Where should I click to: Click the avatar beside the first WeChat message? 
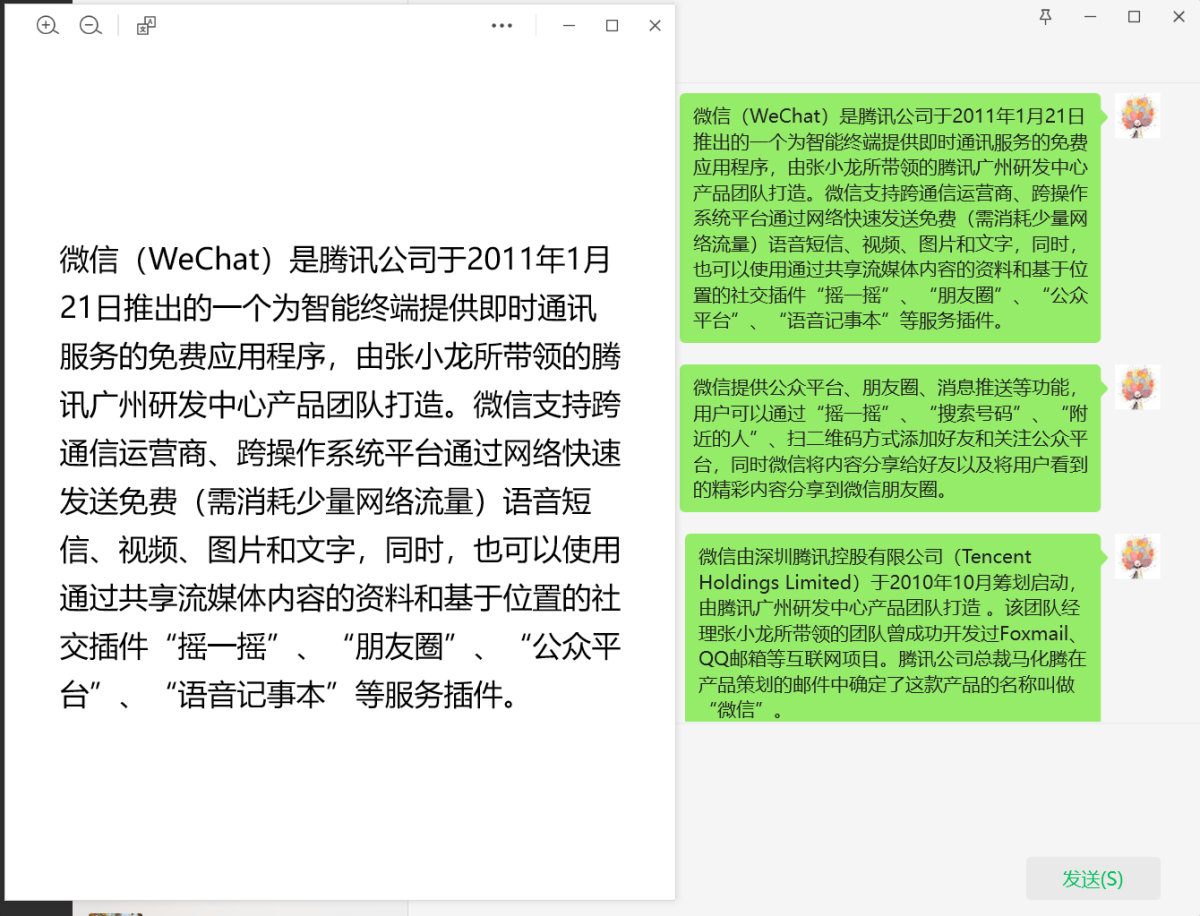pos(1138,115)
